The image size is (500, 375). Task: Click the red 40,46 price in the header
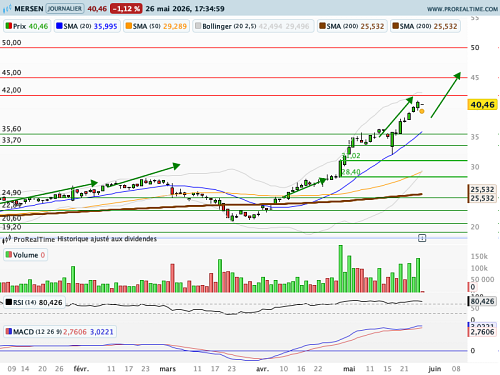pos(97,9)
